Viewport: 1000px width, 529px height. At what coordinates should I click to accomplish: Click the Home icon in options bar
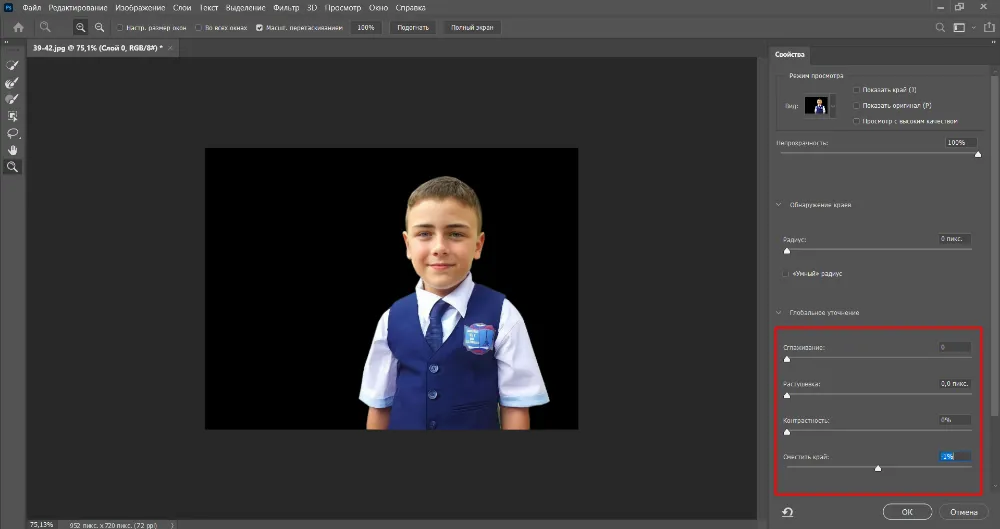[x=18, y=27]
